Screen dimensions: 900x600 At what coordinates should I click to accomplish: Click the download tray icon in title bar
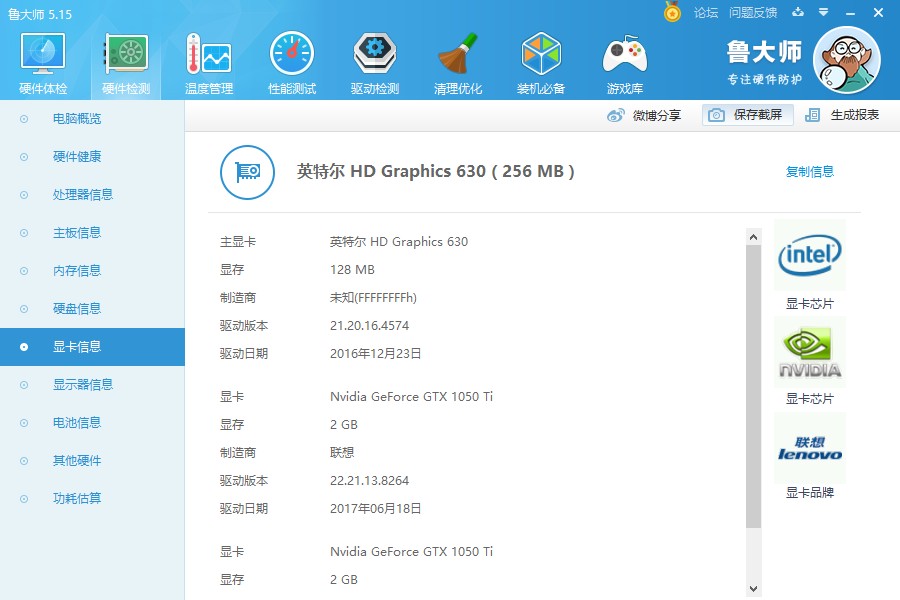(798, 12)
